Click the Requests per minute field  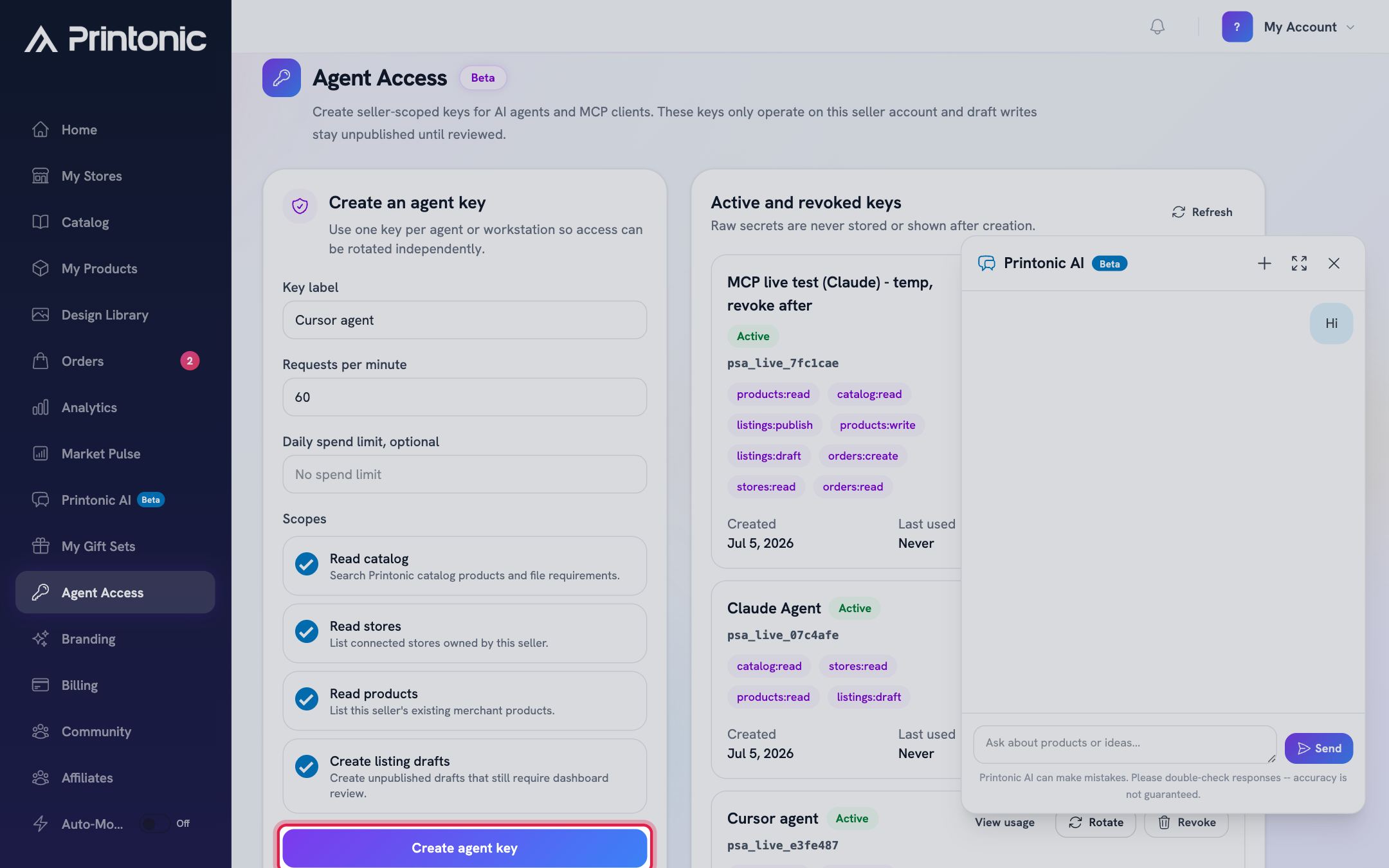[464, 397]
